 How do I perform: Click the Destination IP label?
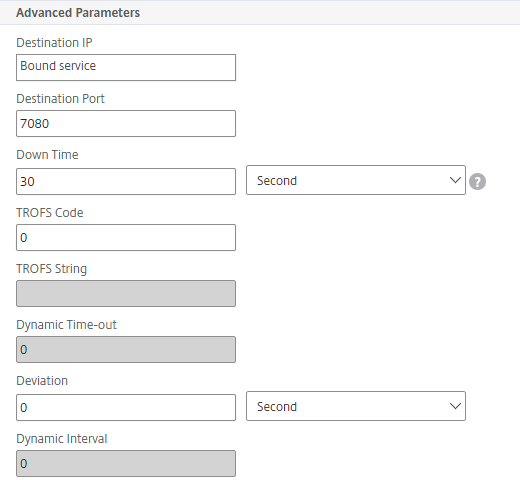pyautogui.click(x=54, y=43)
